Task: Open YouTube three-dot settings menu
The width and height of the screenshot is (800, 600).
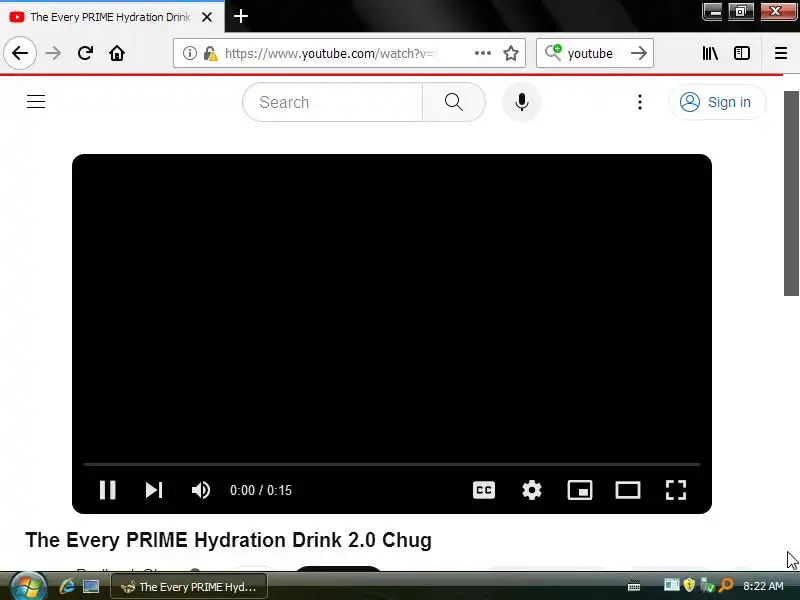Action: click(640, 102)
